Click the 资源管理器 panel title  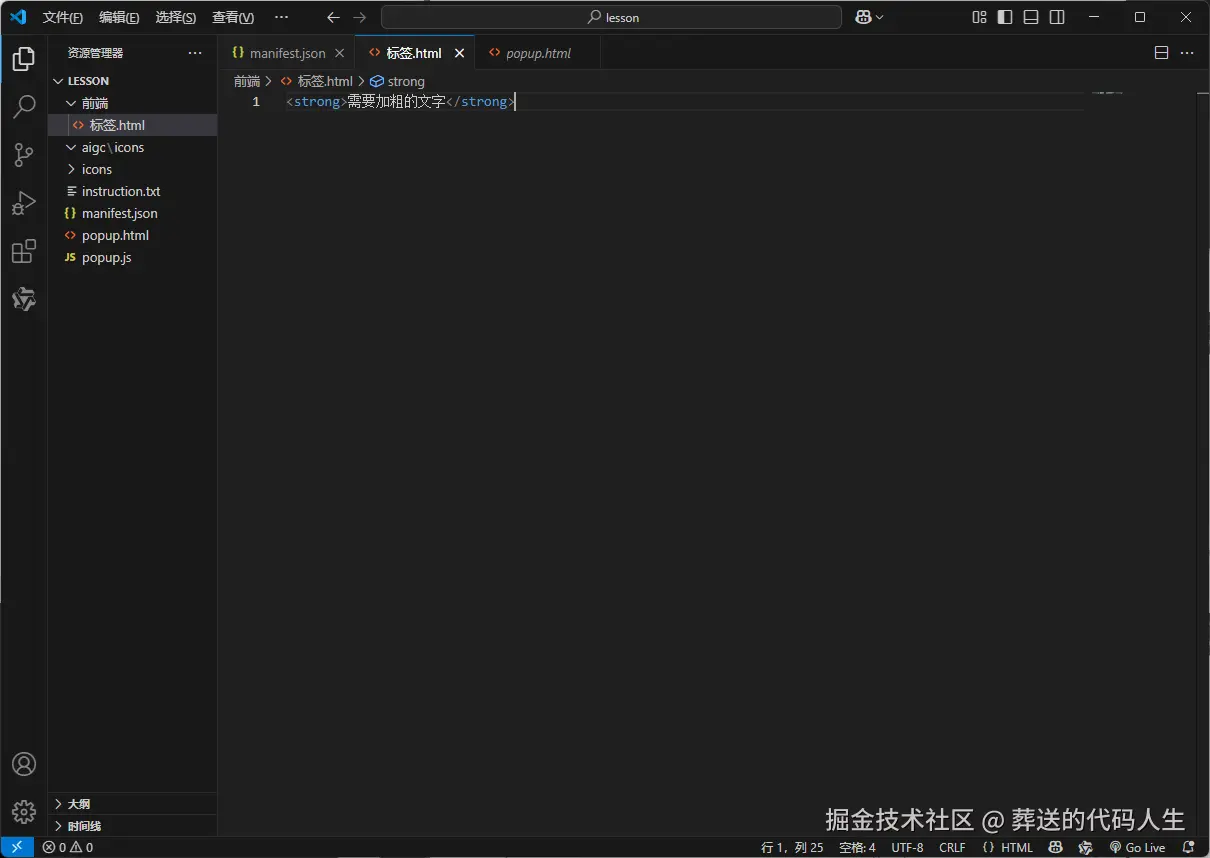(x=95, y=53)
